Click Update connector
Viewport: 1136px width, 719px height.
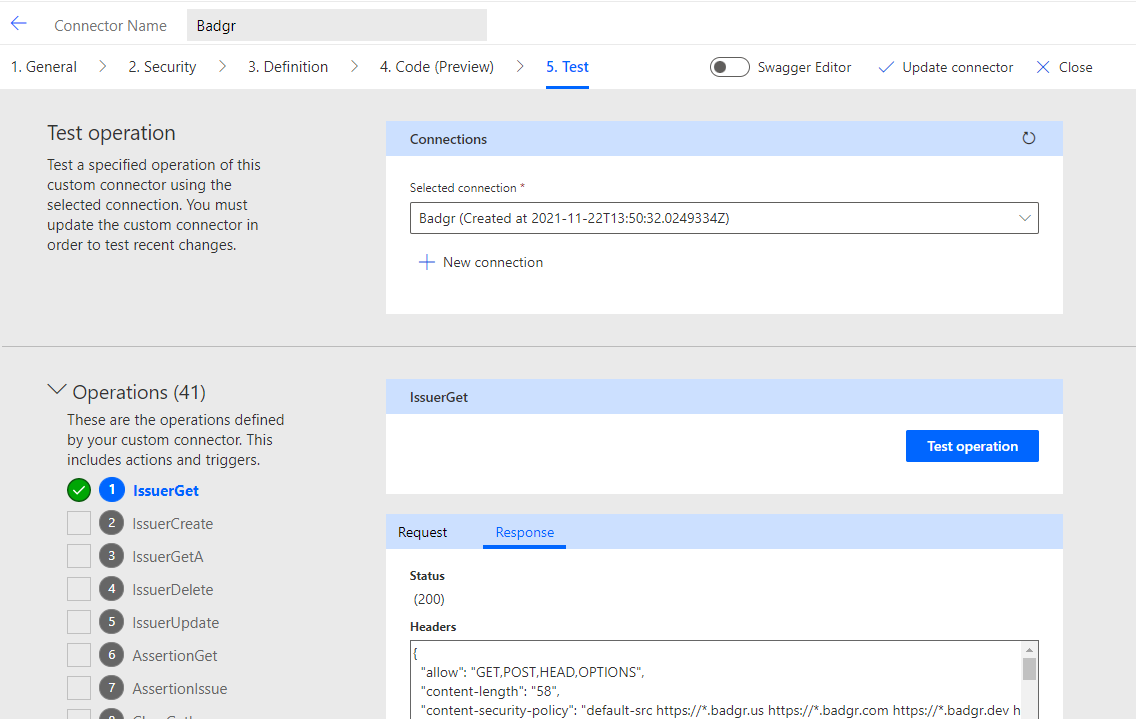pyautogui.click(x=958, y=67)
